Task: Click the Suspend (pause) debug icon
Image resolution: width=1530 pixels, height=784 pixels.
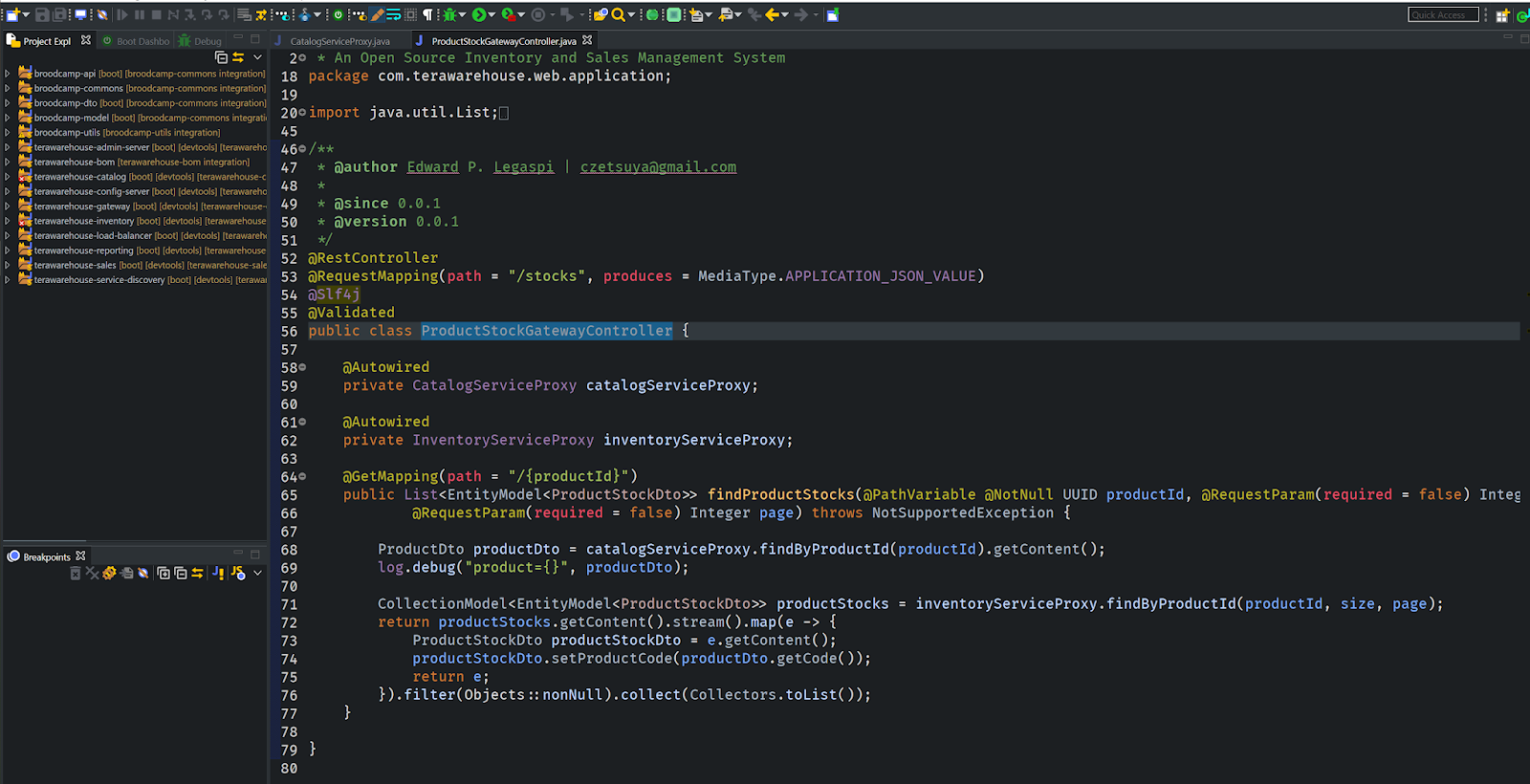Action: 140,14
